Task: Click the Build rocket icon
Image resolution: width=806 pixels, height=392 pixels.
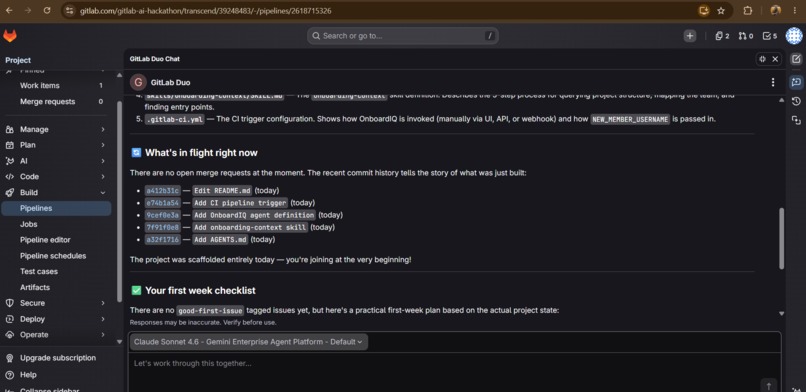Action: [9, 193]
